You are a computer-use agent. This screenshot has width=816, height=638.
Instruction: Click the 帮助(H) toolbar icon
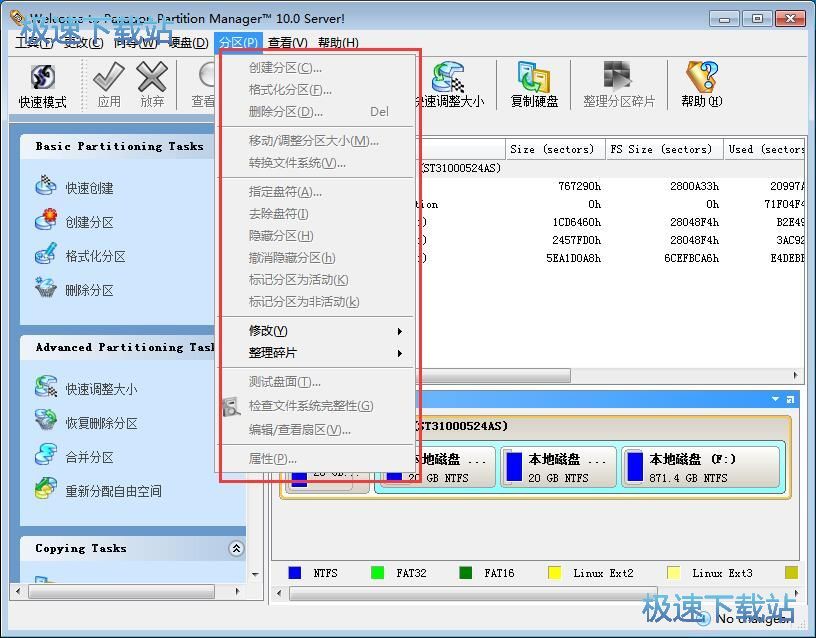click(x=702, y=76)
